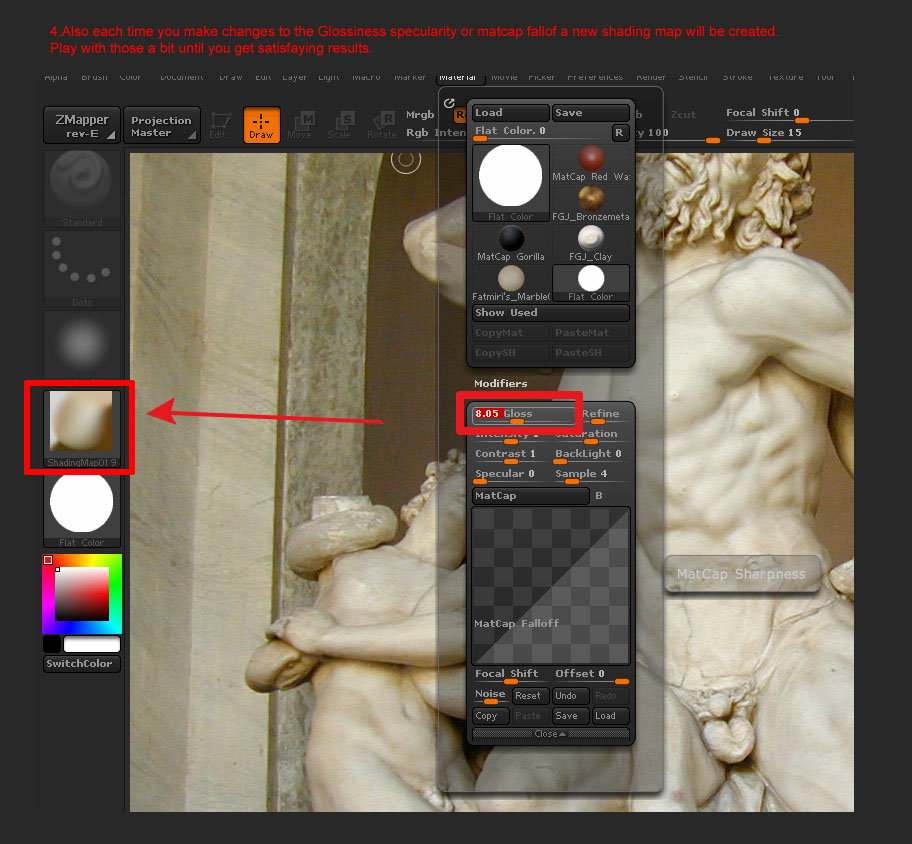912x844 pixels.
Task: Select the orange Draw tool
Action: (261, 125)
